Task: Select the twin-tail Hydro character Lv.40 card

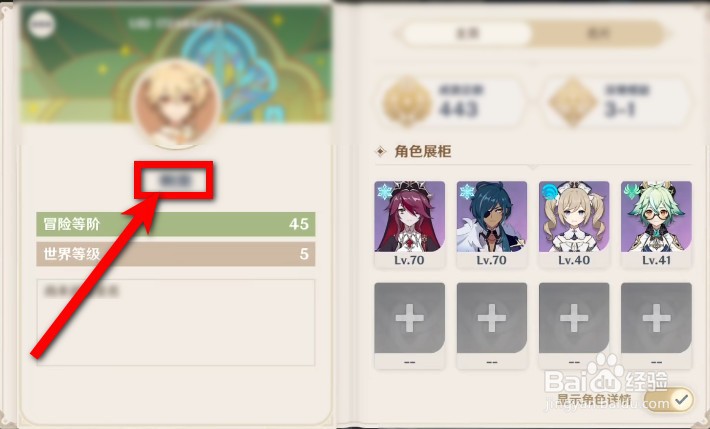Action: coord(574,225)
